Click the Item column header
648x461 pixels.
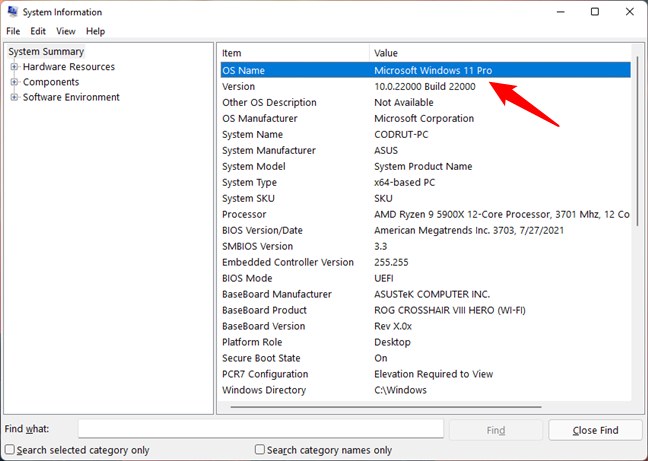point(294,53)
